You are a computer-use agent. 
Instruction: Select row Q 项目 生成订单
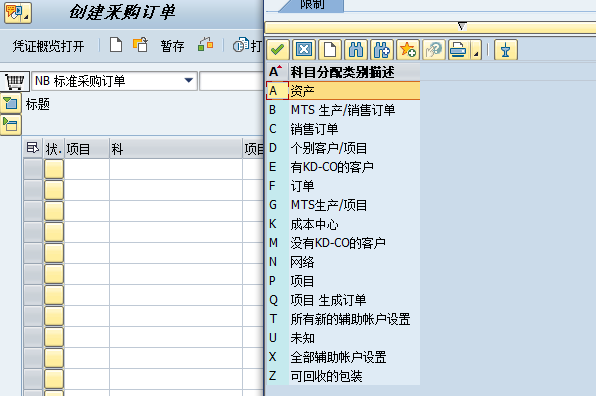point(343,300)
